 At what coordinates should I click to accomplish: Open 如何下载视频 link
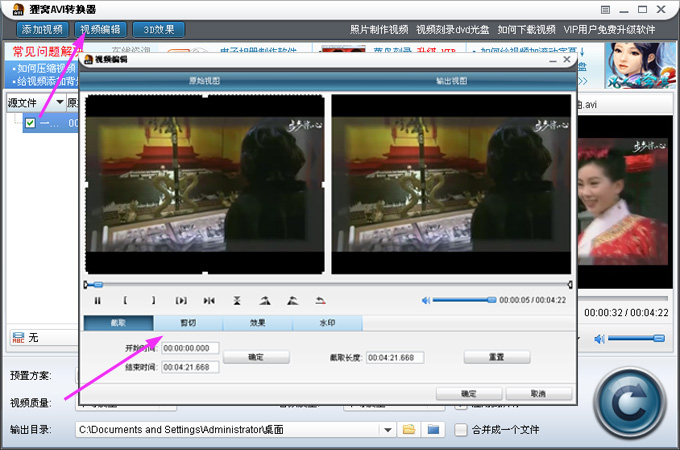(x=526, y=29)
